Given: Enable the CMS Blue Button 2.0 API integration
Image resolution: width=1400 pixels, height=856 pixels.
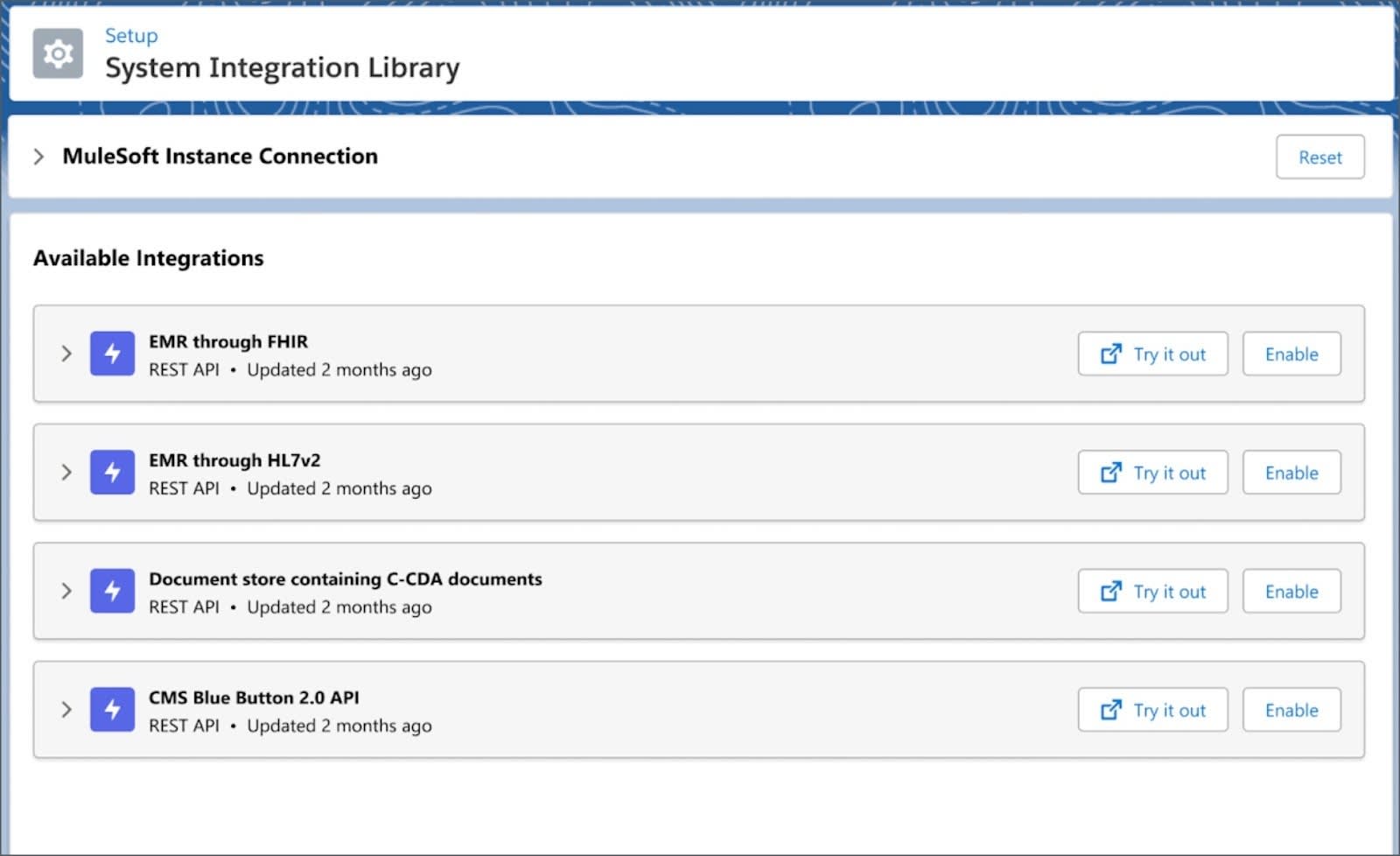Looking at the screenshot, I should 1291,710.
